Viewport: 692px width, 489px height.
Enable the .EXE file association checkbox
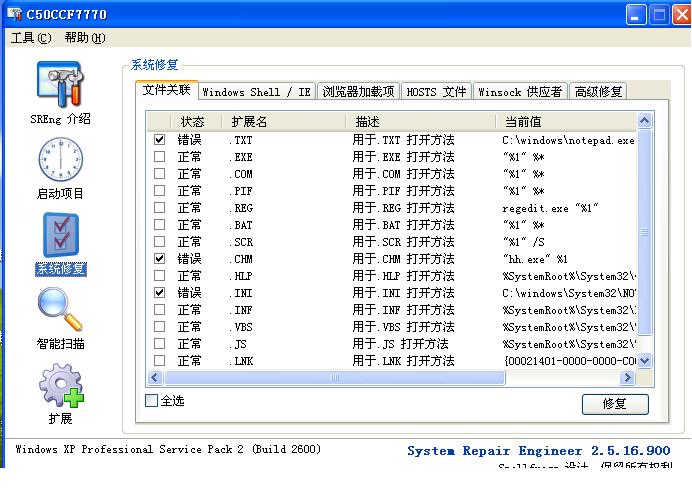pyautogui.click(x=159, y=158)
